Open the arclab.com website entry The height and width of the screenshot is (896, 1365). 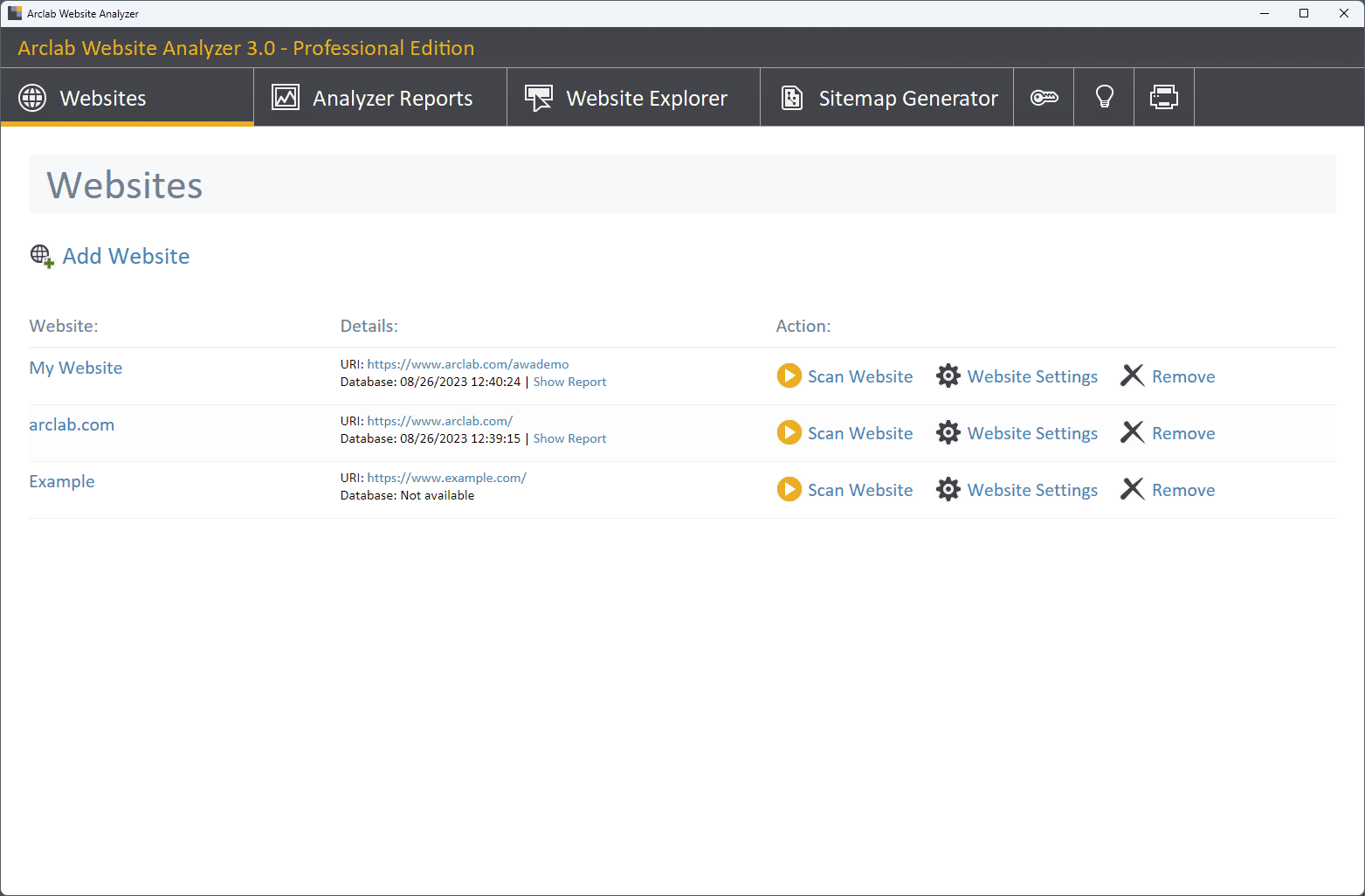[72, 424]
